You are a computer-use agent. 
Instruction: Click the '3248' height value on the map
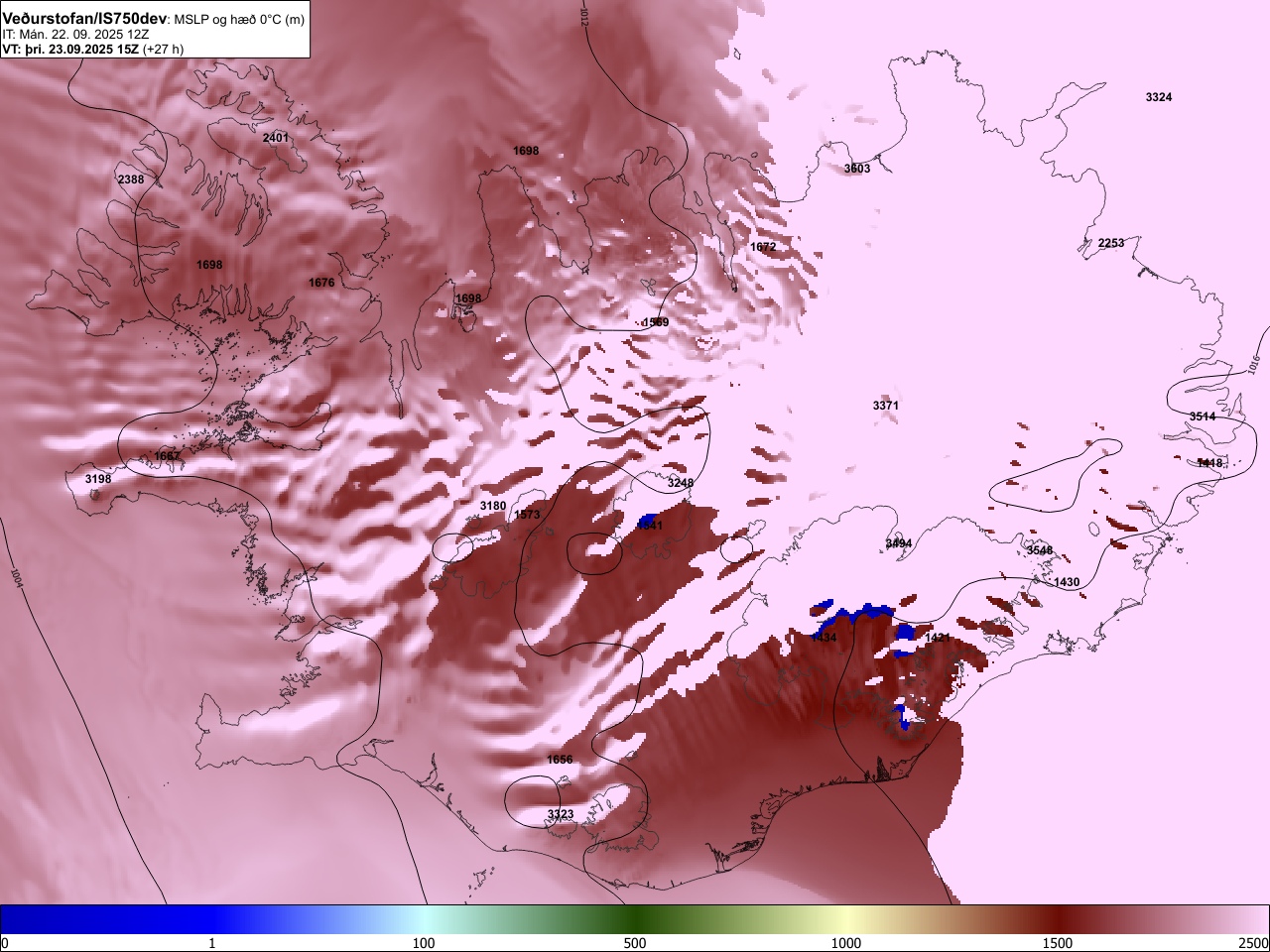point(681,483)
